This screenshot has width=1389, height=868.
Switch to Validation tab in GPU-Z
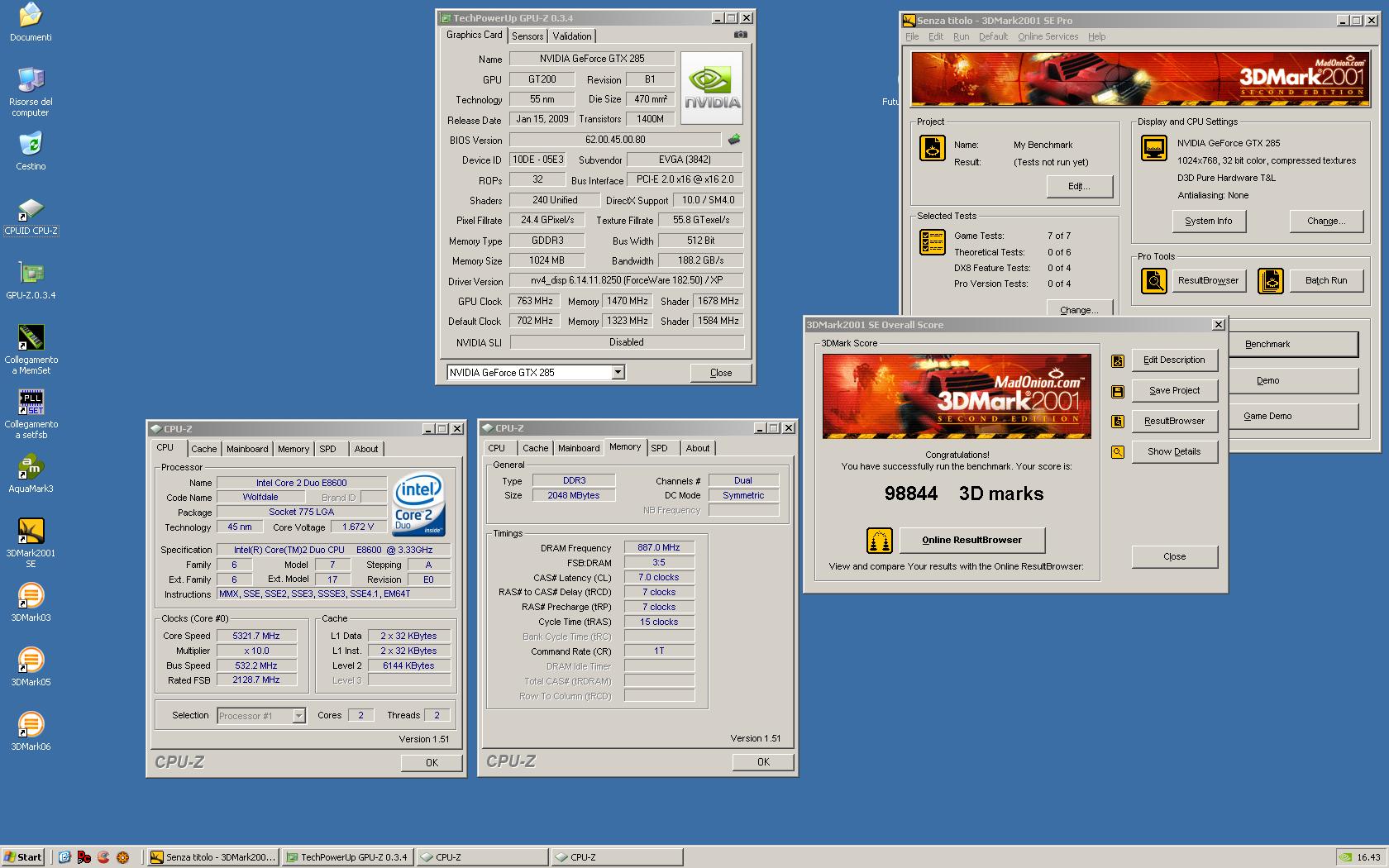point(572,36)
